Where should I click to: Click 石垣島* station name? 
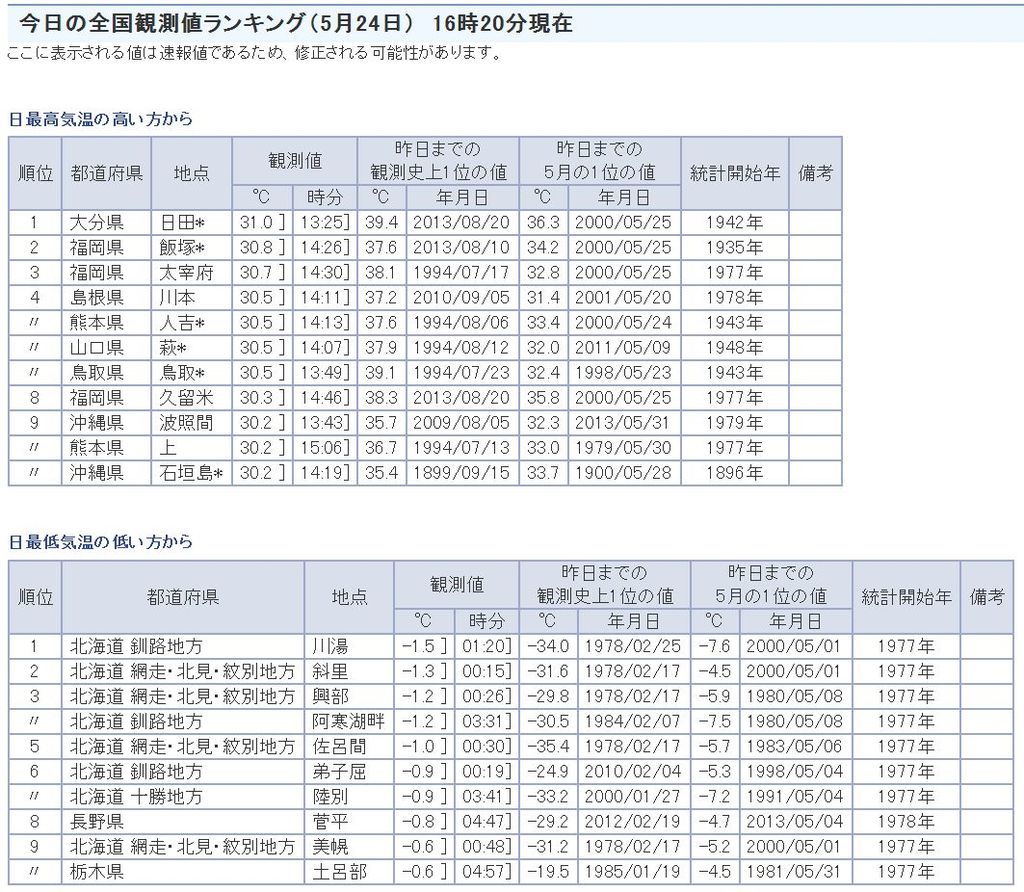pyautogui.click(x=190, y=473)
